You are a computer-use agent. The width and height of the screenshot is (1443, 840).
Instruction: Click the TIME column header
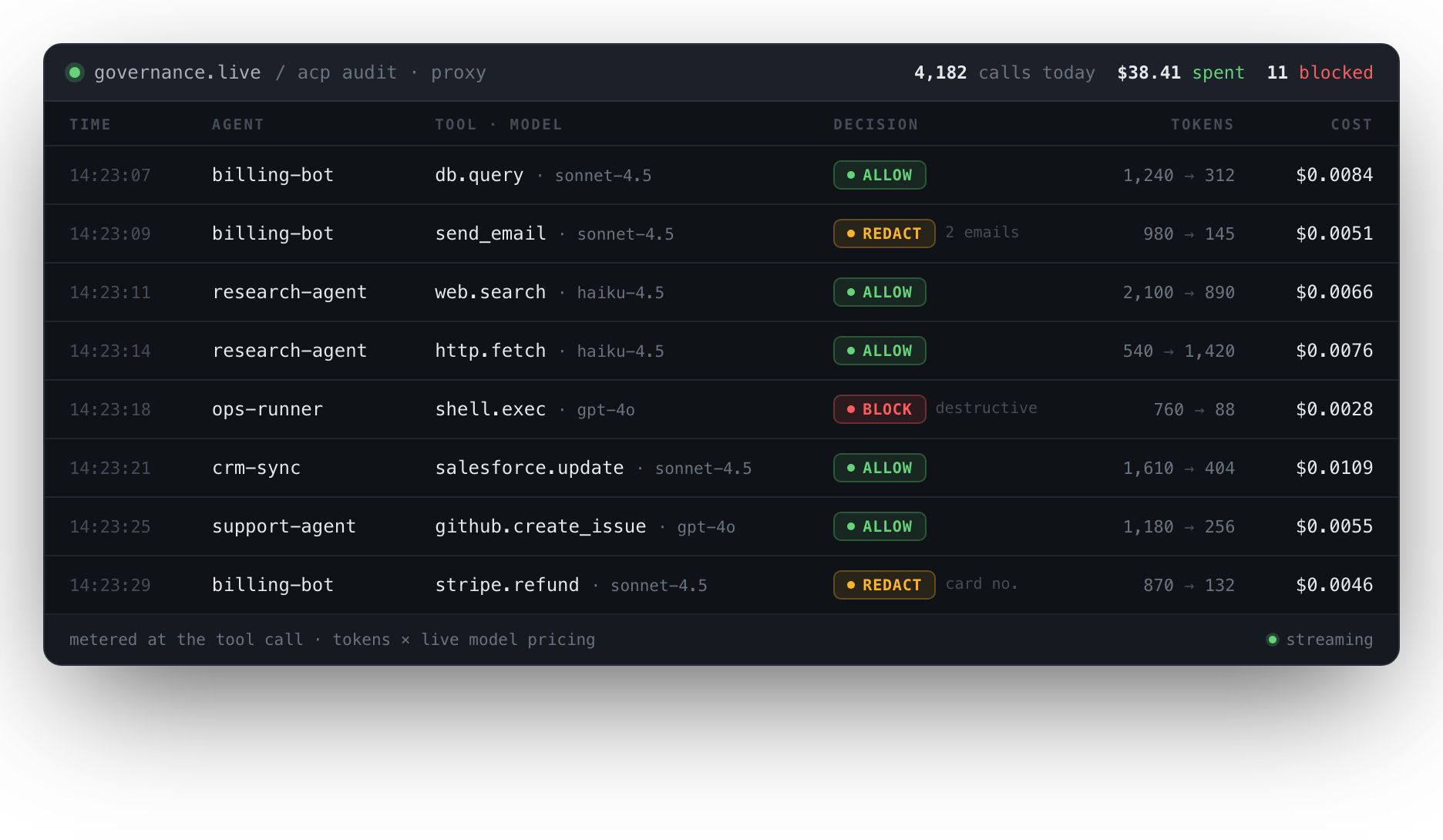click(90, 124)
